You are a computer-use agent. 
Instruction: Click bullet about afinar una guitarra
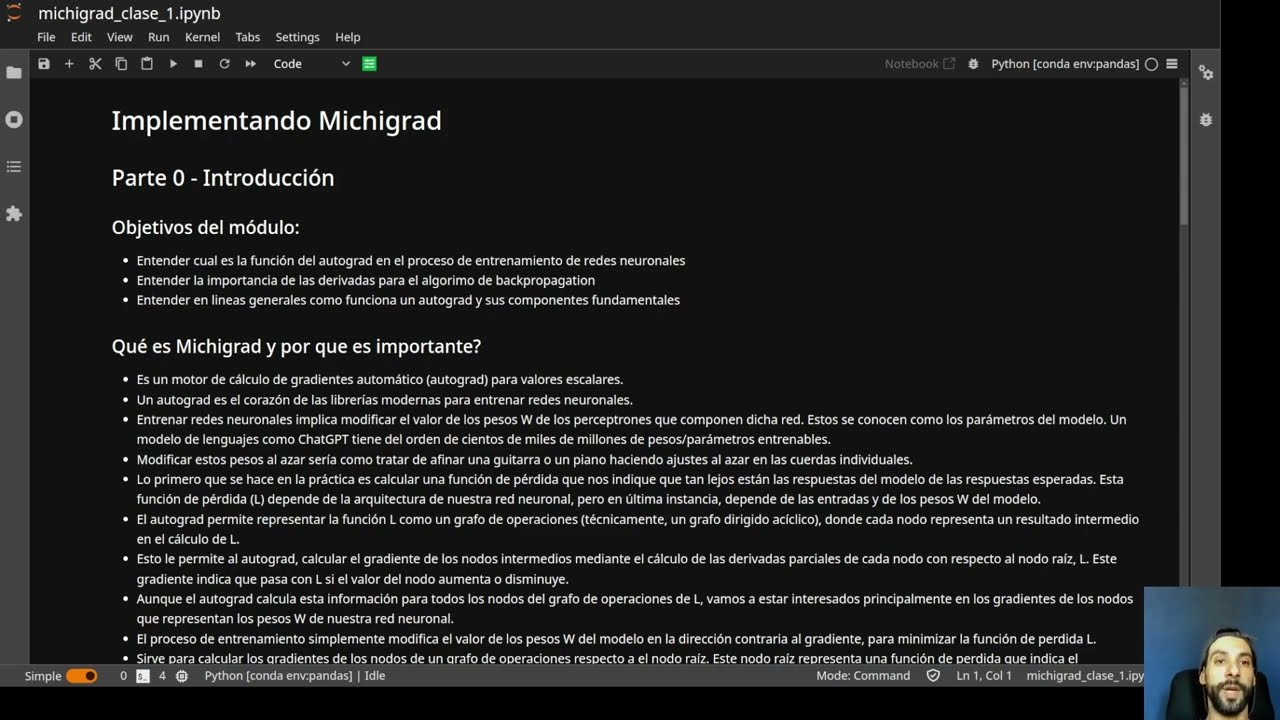pos(524,460)
